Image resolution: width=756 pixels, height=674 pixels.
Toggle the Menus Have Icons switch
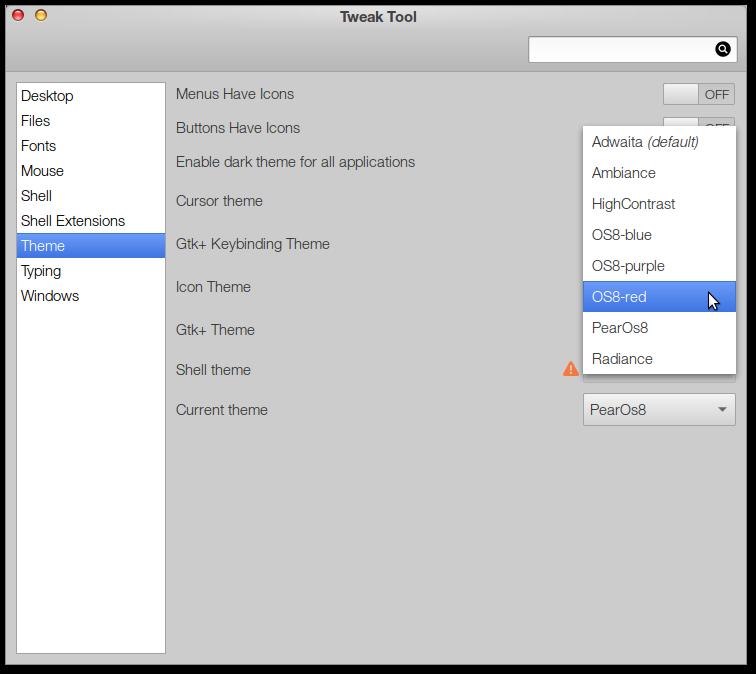point(698,94)
